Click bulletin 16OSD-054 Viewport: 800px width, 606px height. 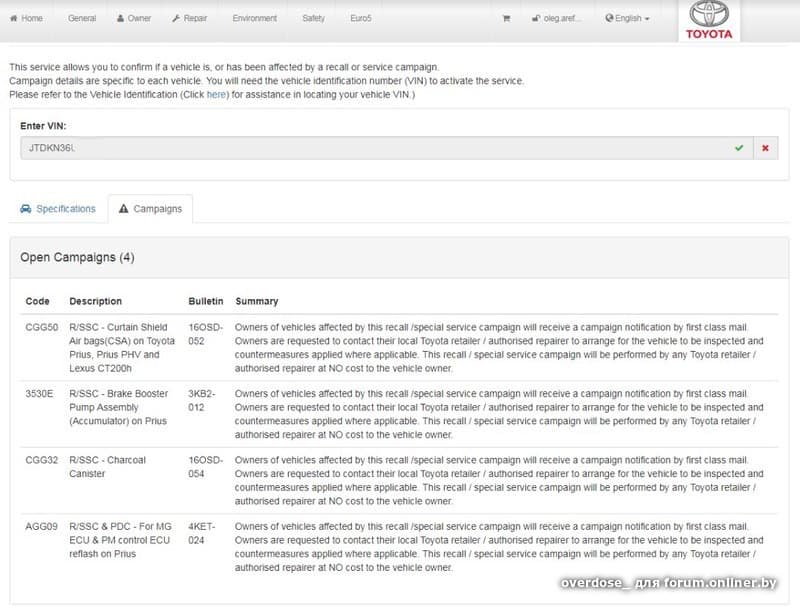[206, 467]
